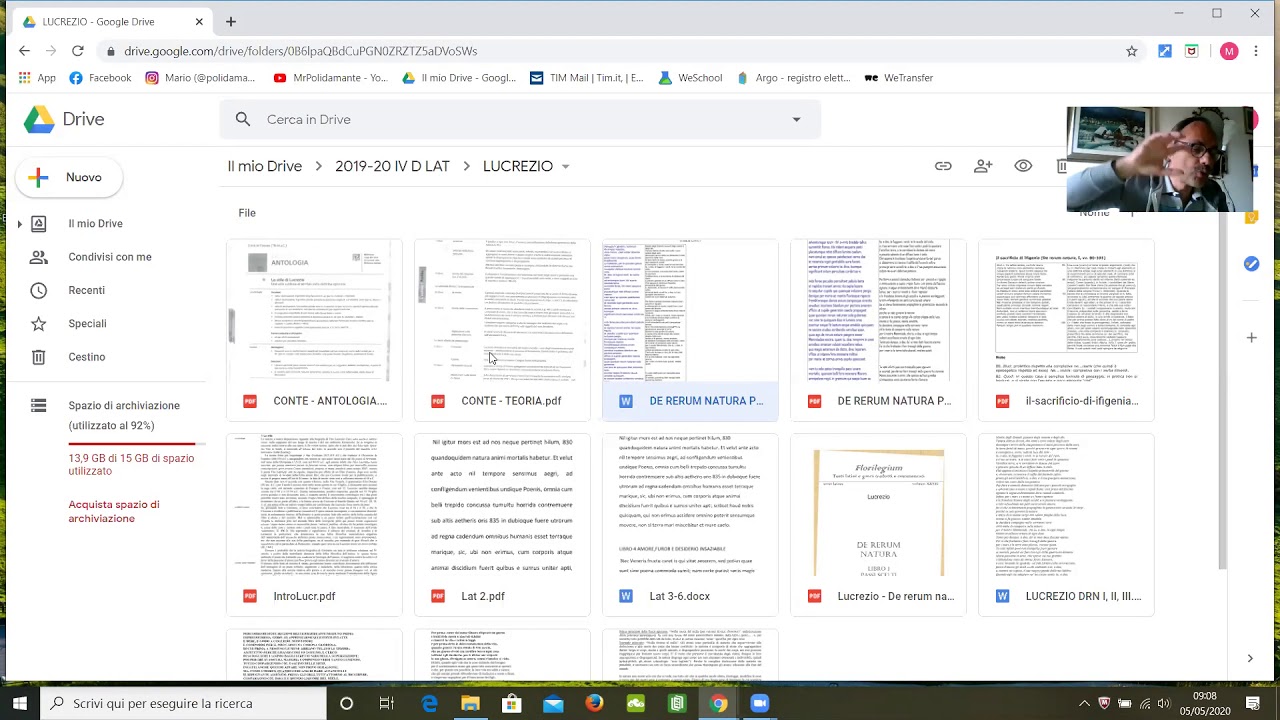The height and width of the screenshot is (720, 1280).
Task: Click the Windows Start button
Action: pyautogui.click(x=20, y=704)
